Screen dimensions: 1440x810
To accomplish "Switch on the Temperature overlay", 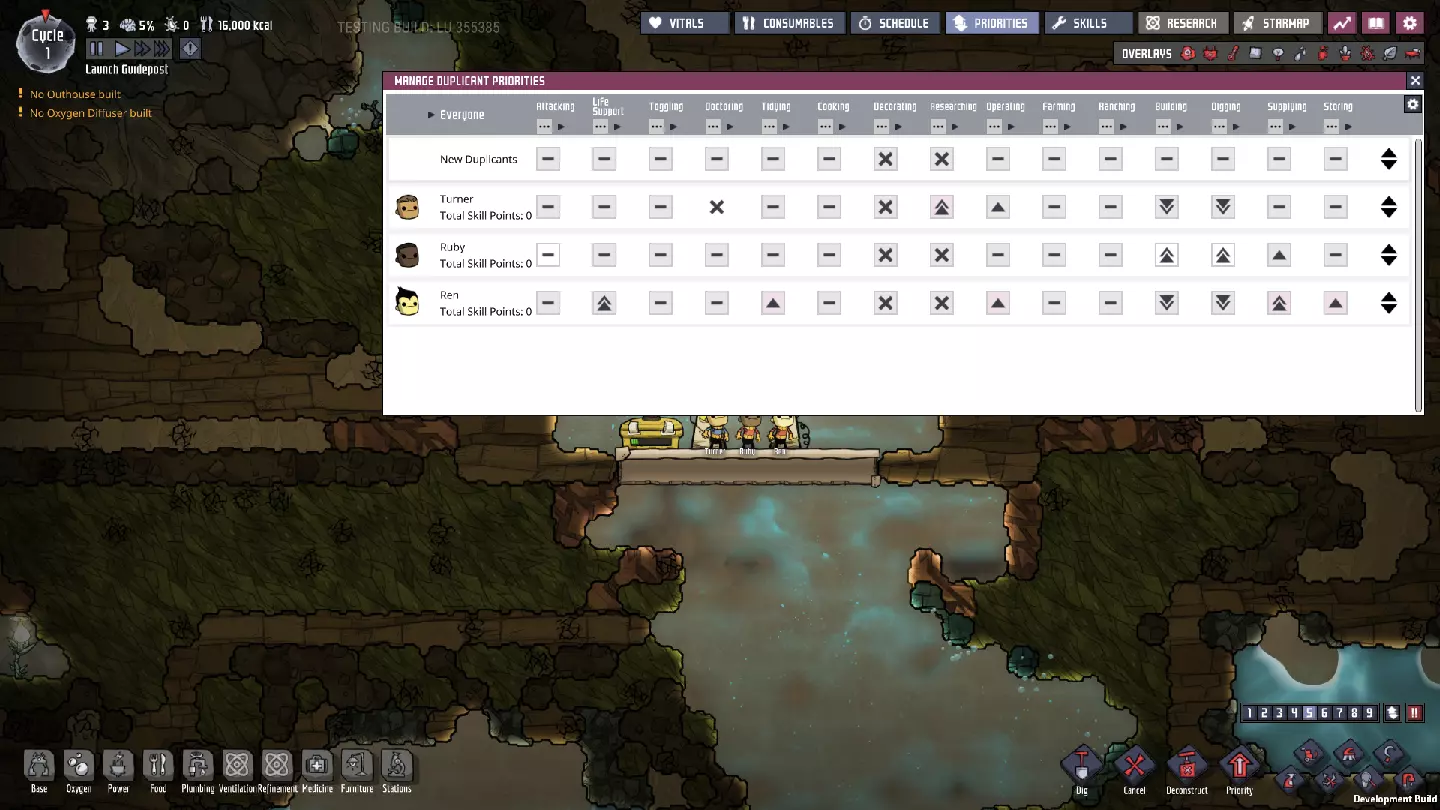I will [x=1233, y=53].
